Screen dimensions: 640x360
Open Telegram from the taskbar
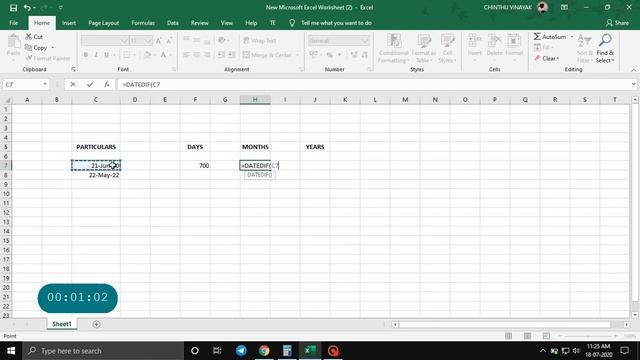click(x=241, y=351)
